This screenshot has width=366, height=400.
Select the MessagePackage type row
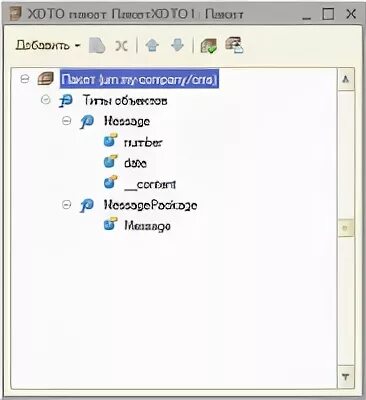click(150, 205)
